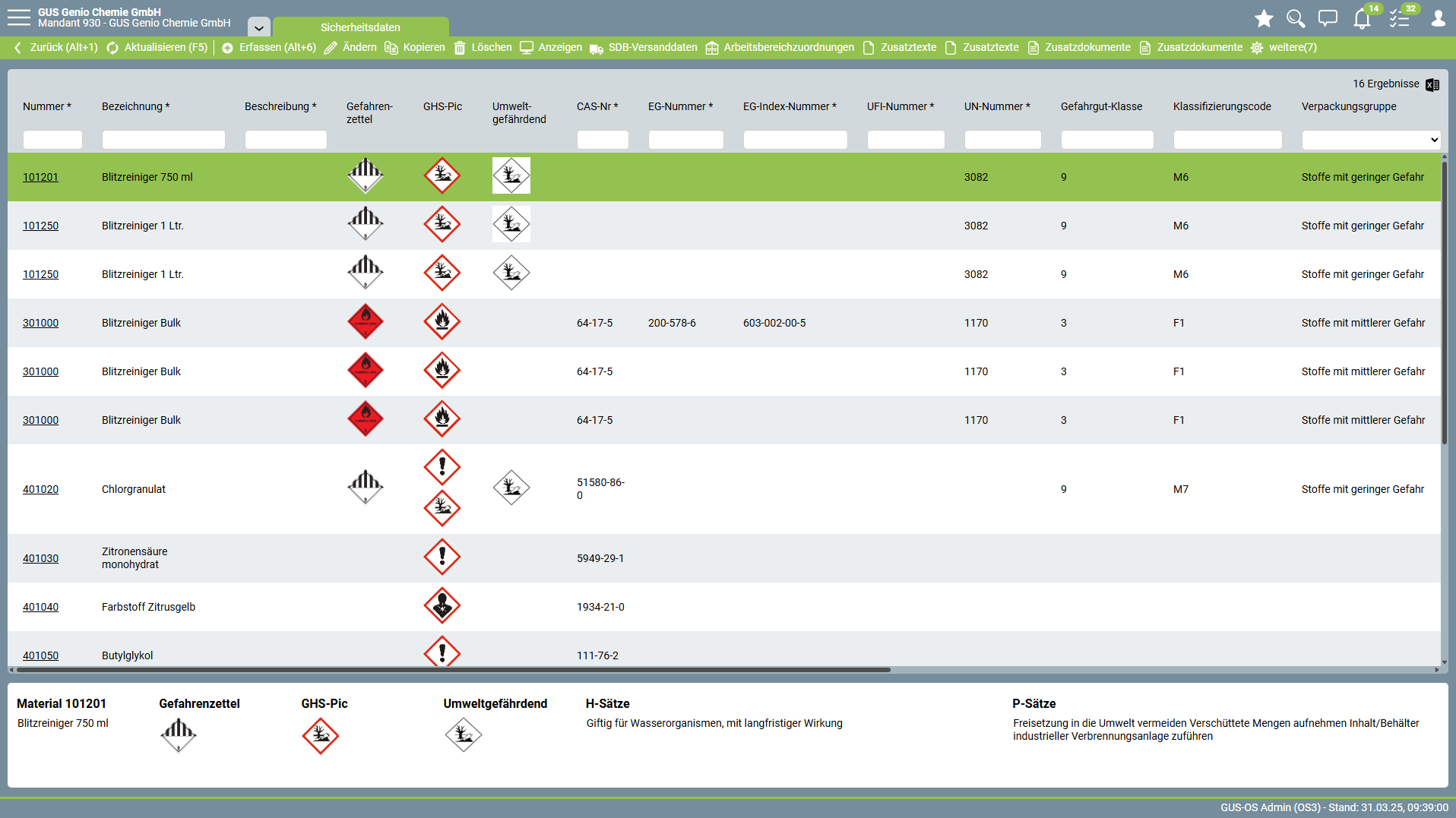
Task: Refresh the list with Aktualisieren (F5)
Action: click(157, 47)
